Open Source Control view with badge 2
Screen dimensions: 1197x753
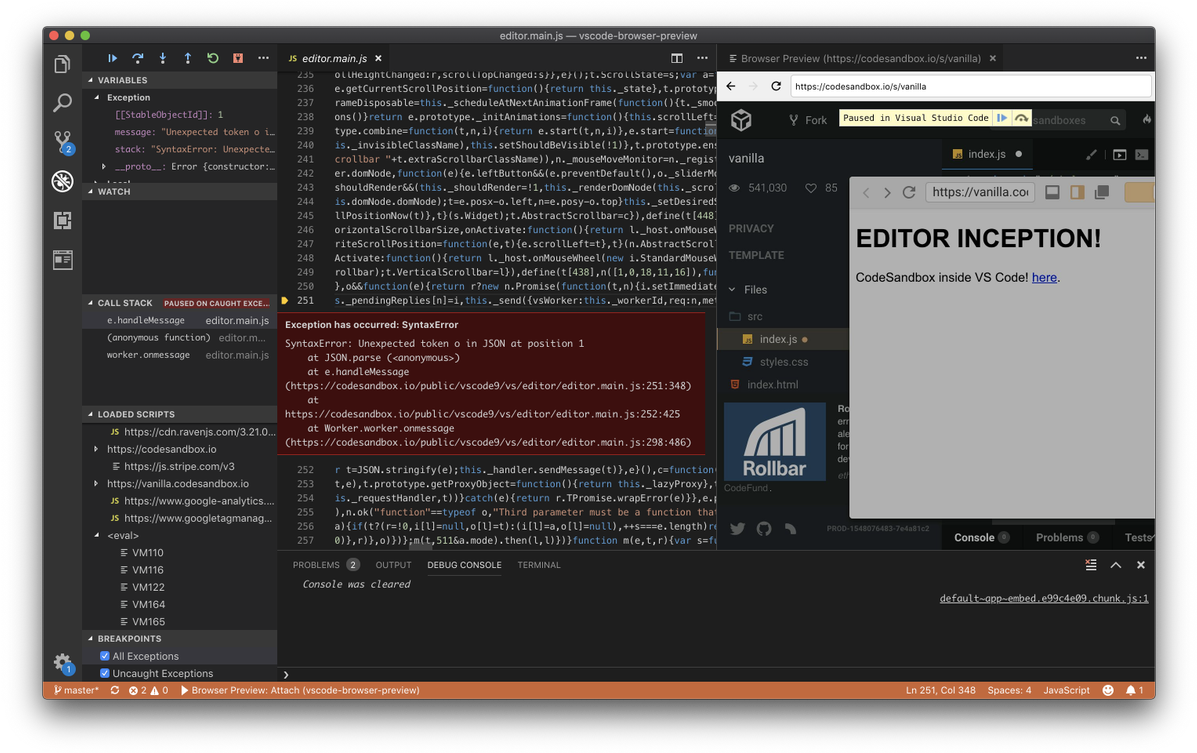click(x=63, y=141)
